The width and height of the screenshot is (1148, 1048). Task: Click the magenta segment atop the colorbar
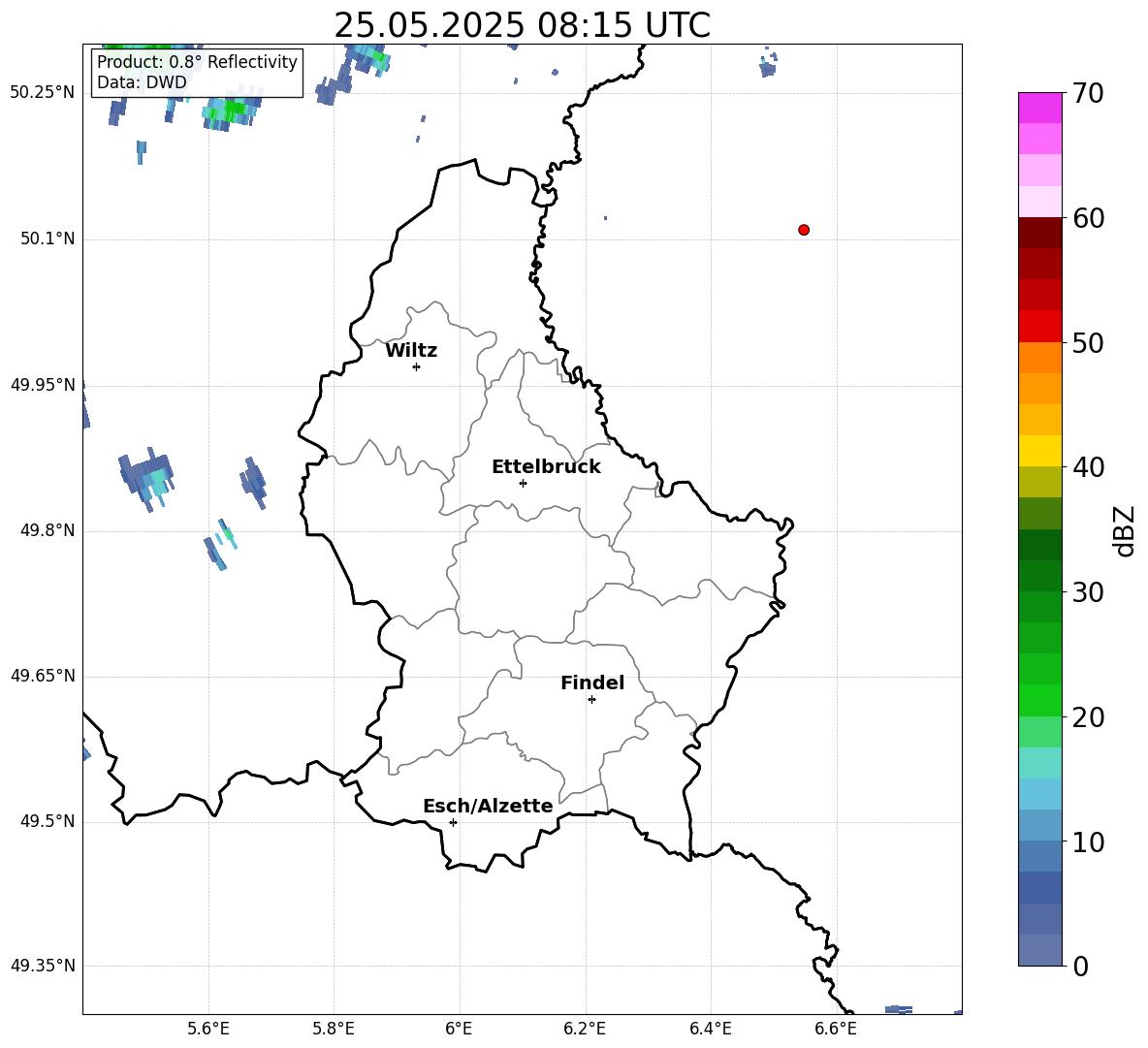tap(1039, 108)
